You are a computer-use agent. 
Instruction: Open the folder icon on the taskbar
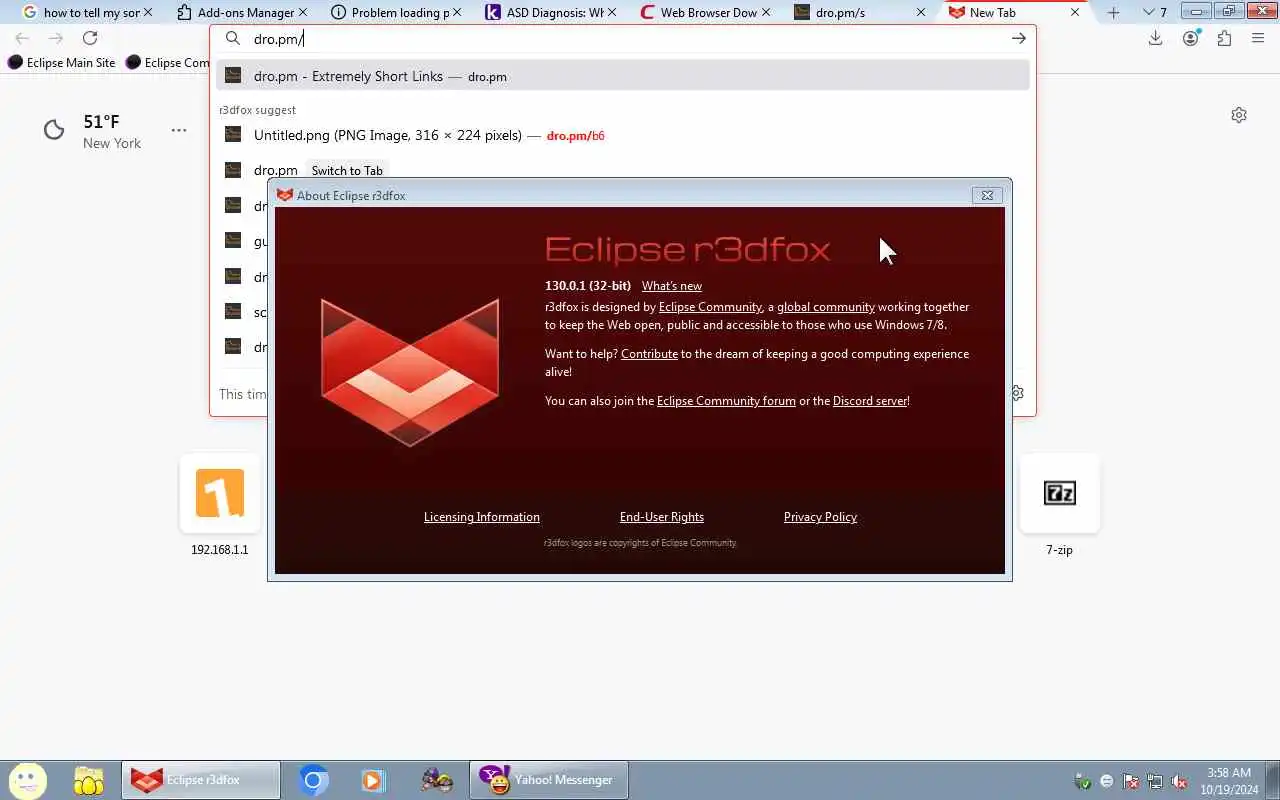89,780
